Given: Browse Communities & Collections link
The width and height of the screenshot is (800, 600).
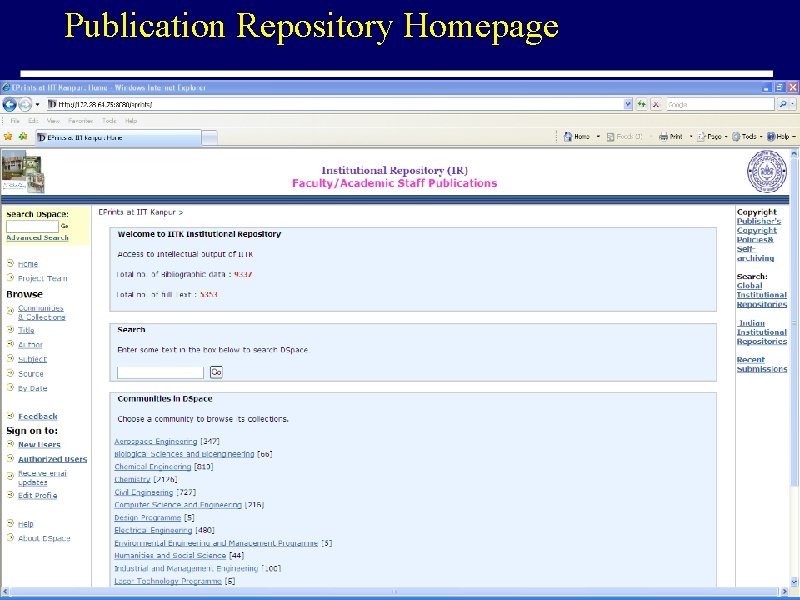Looking at the screenshot, I should click(x=41, y=313).
